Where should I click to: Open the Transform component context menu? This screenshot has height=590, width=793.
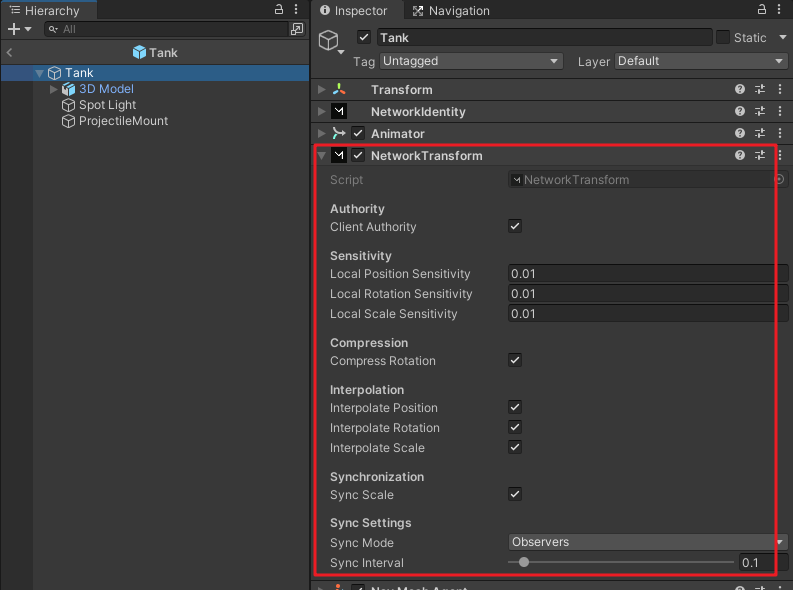tap(780, 89)
